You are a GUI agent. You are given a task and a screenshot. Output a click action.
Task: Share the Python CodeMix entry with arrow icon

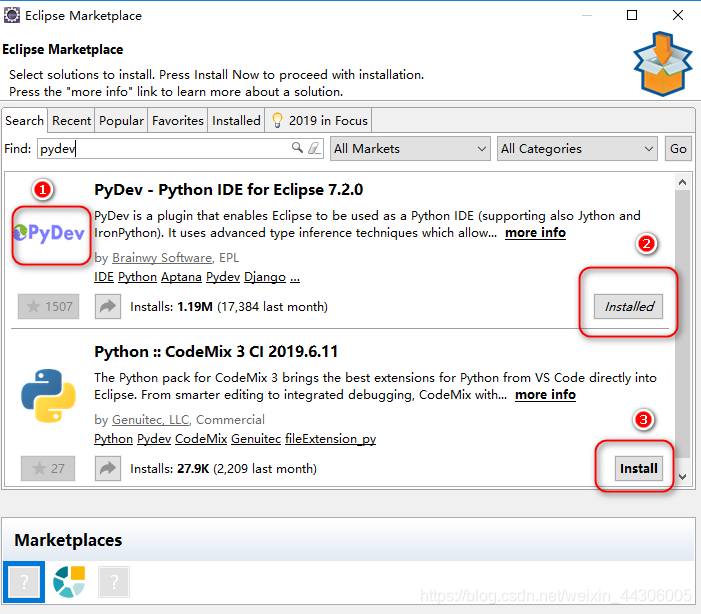point(108,468)
